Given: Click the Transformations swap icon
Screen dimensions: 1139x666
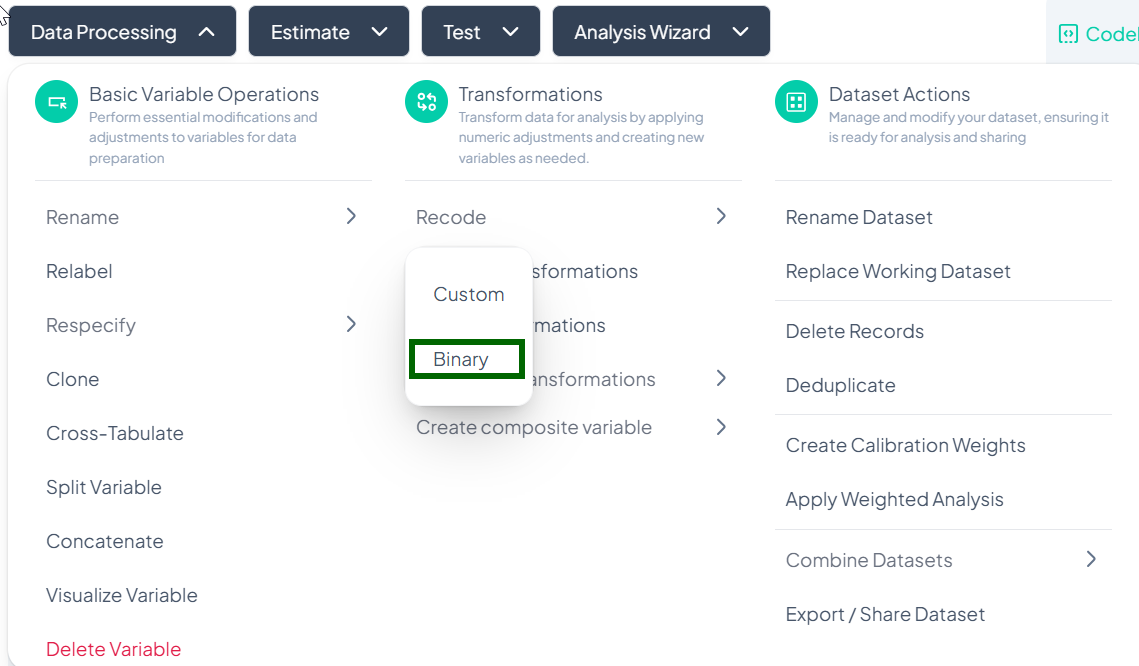Looking at the screenshot, I should coord(426,102).
